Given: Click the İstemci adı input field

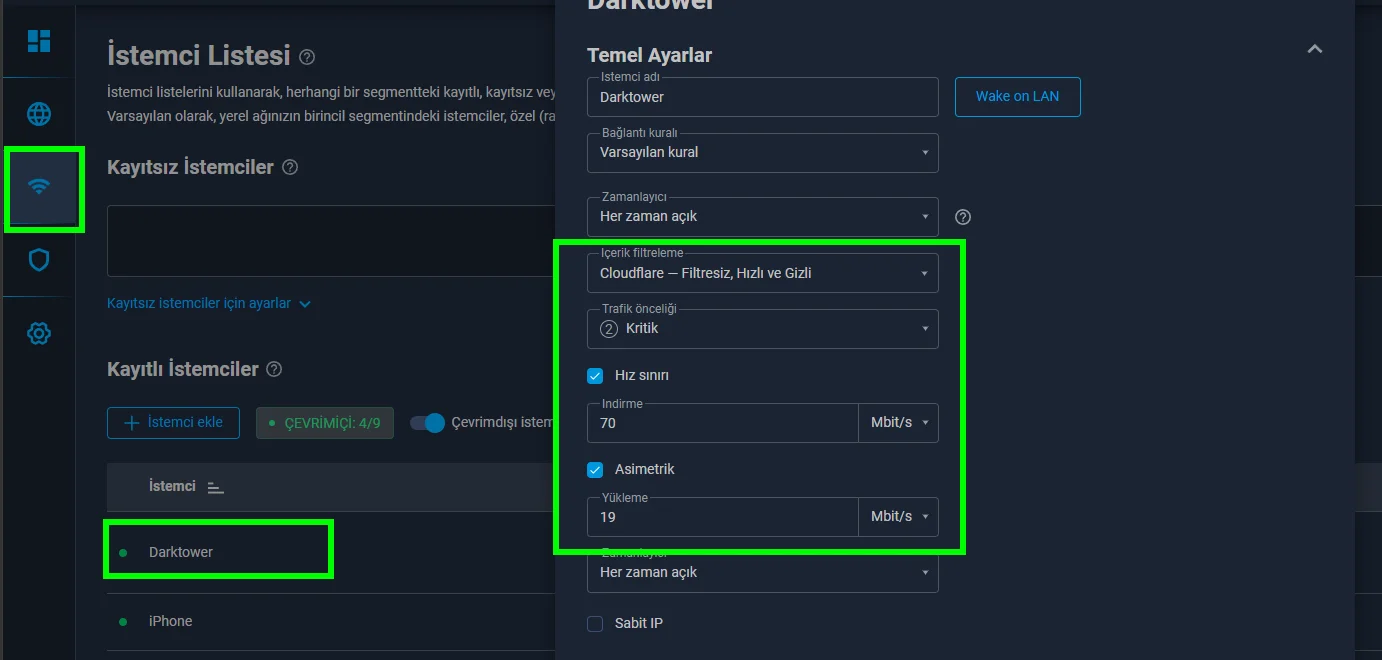Looking at the screenshot, I should click(763, 97).
